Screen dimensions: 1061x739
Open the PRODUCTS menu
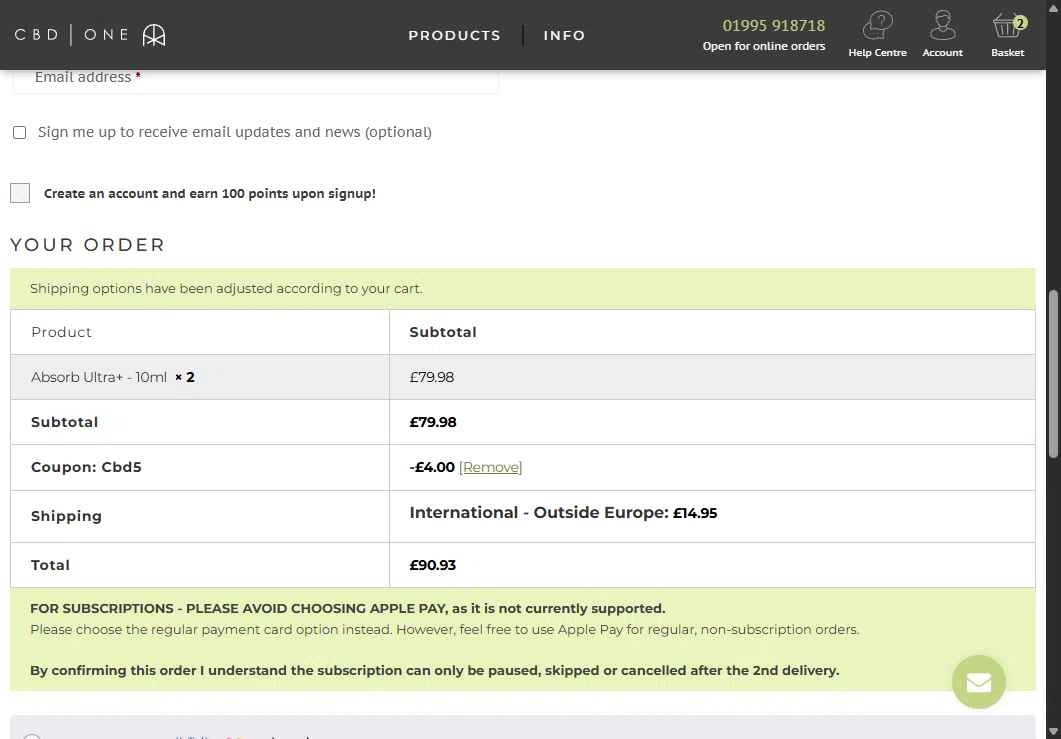(x=455, y=35)
